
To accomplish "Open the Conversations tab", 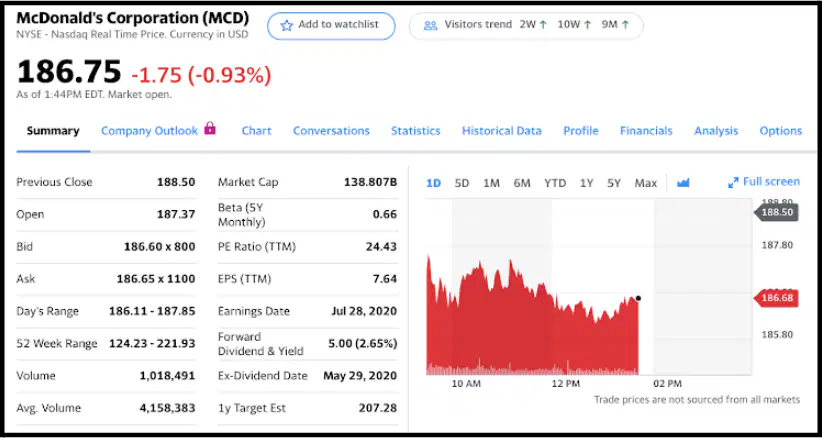I will click(331, 131).
